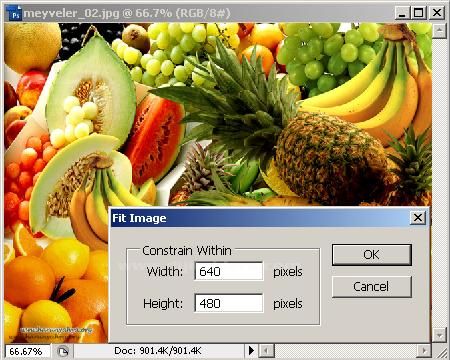This screenshot has height=360, width=450.
Task: Click the Width input field showing 640
Action: click(229, 271)
